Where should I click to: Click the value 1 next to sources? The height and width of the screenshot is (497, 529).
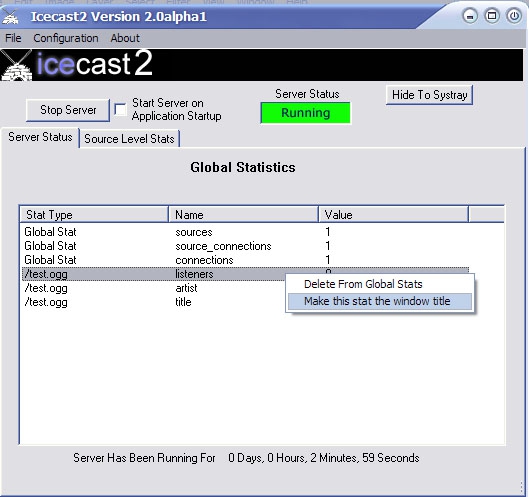328,232
